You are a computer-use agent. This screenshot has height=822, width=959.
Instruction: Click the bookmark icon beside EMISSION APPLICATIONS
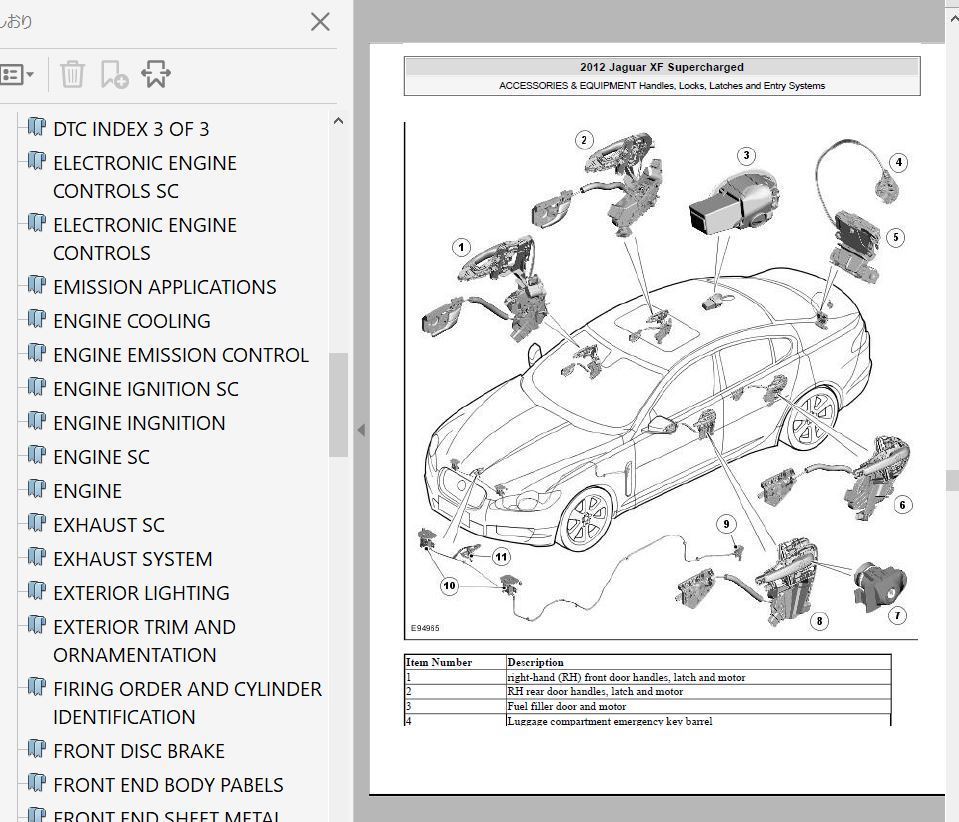click(x=37, y=285)
